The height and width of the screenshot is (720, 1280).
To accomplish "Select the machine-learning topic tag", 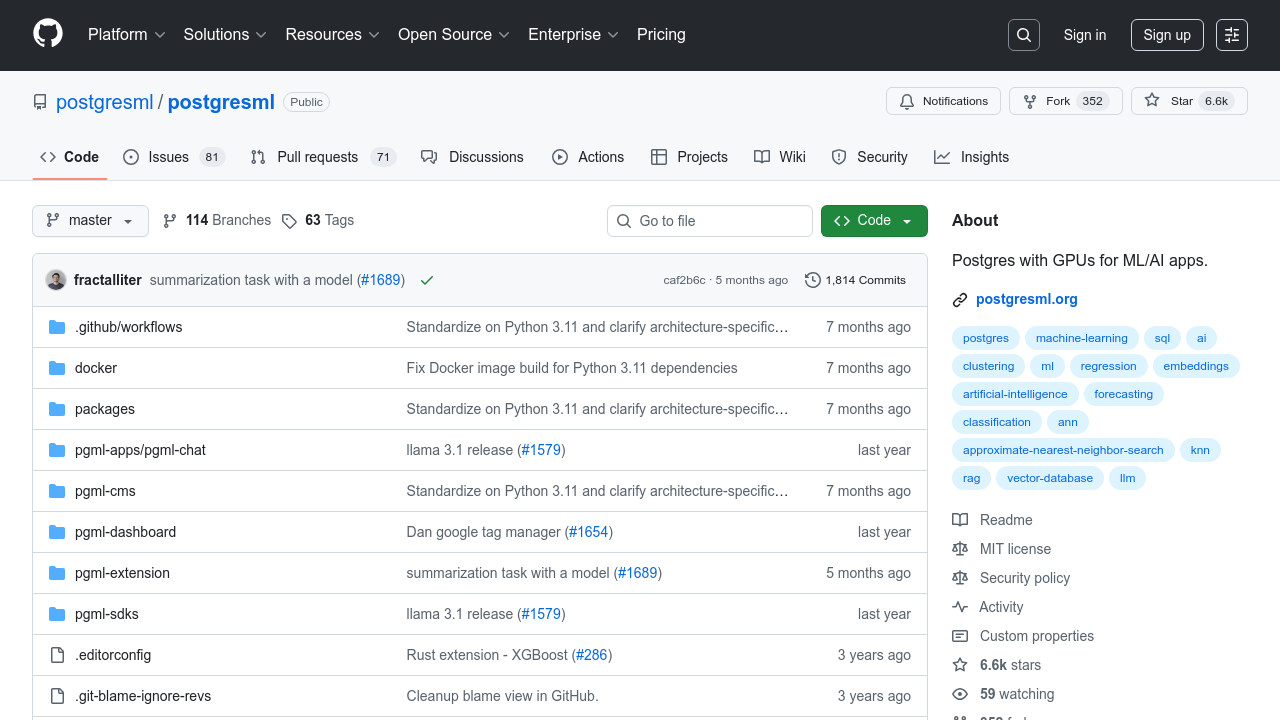I will (x=1081, y=338).
